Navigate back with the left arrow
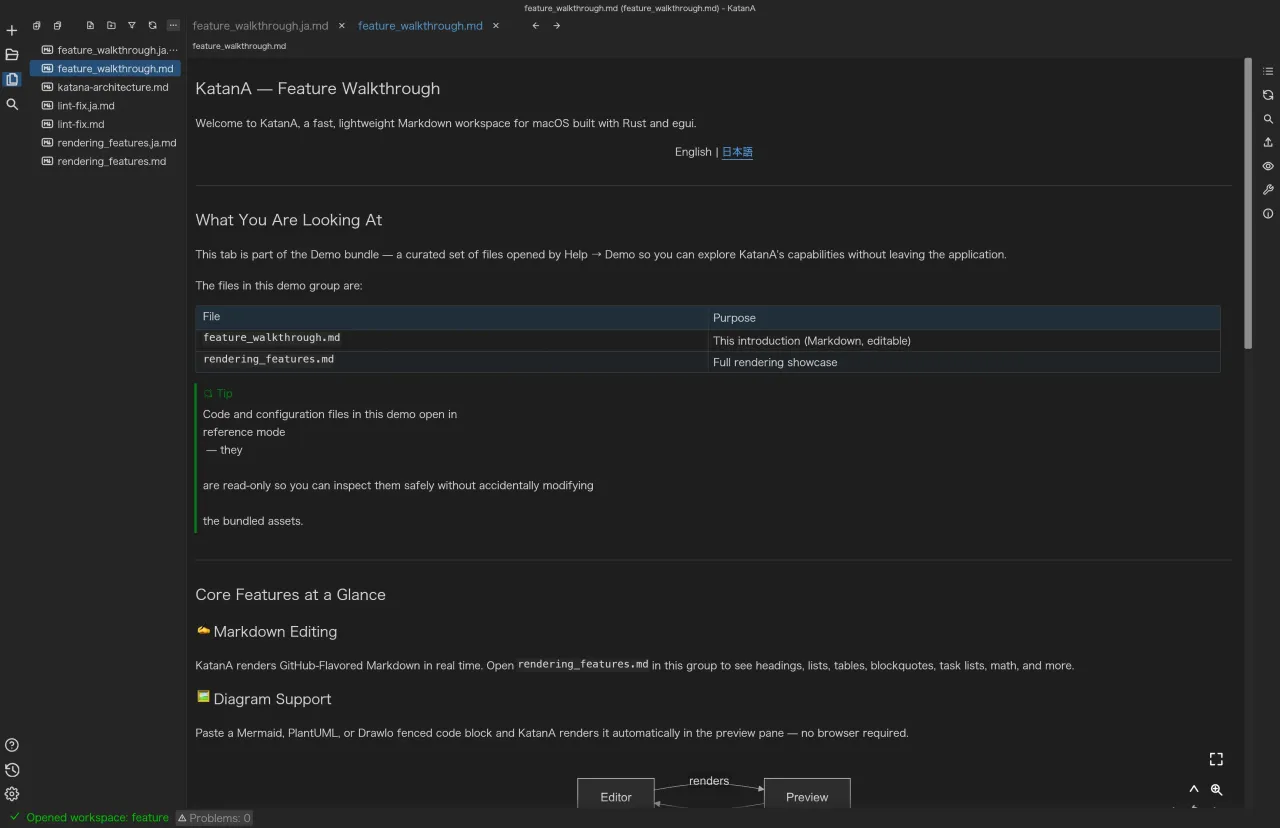This screenshot has width=1280, height=828. pos(535,26)
